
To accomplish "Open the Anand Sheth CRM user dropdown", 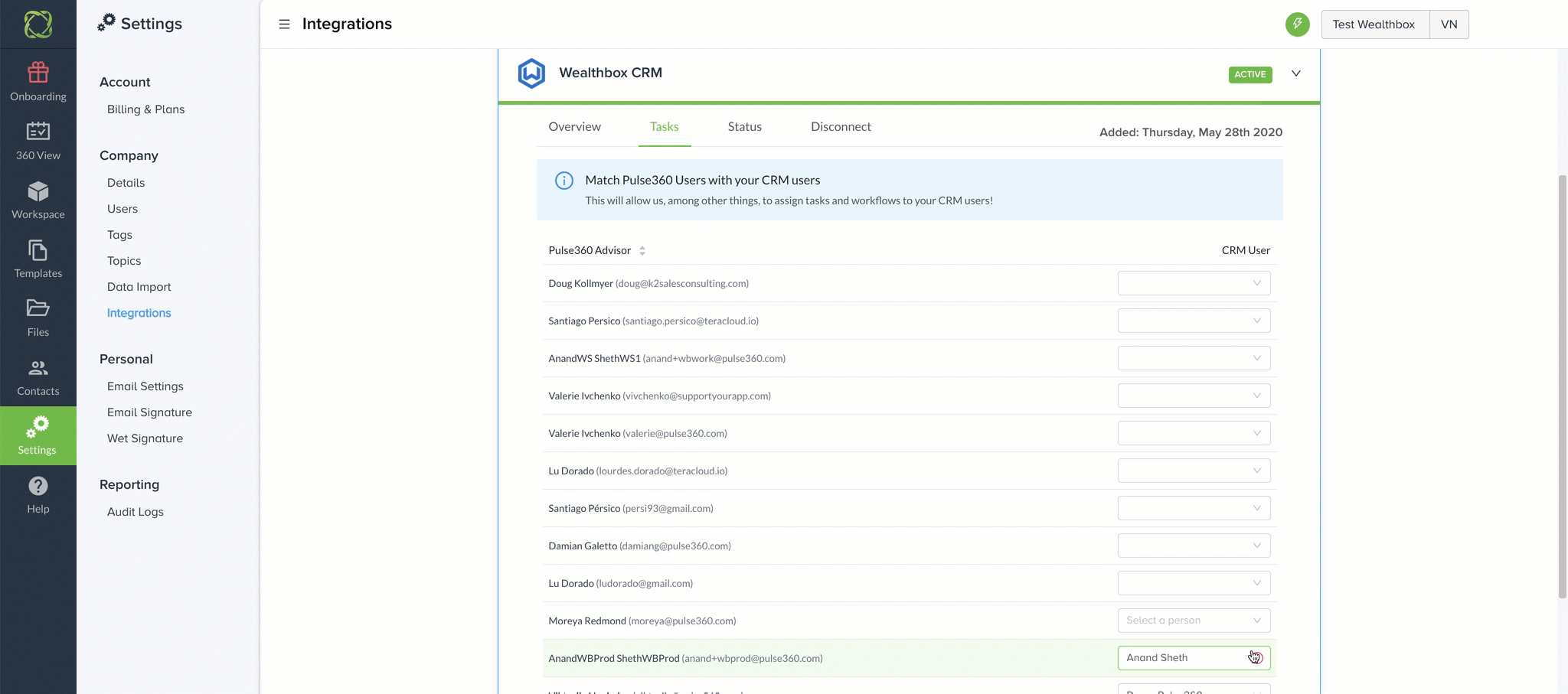I will (1194, 658).
